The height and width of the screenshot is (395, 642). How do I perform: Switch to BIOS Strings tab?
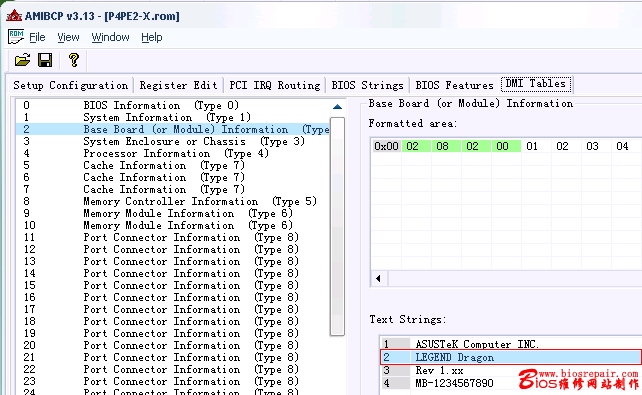click(x=368, y=85)
